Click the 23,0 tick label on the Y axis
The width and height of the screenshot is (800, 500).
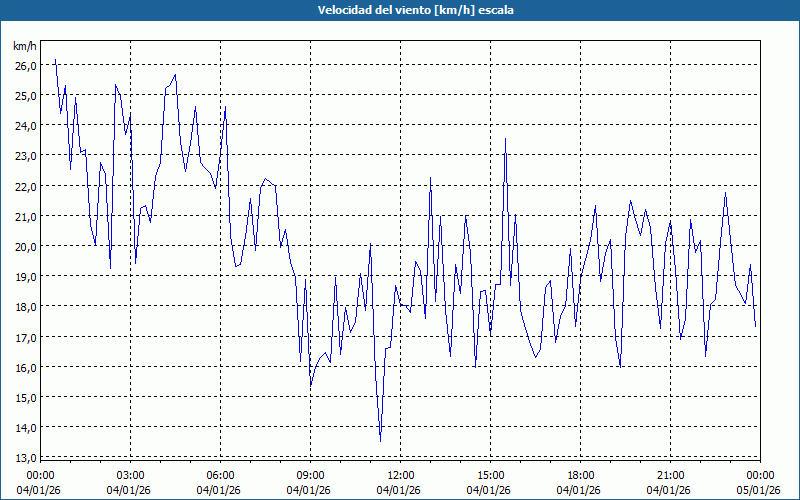click(25, 156)
